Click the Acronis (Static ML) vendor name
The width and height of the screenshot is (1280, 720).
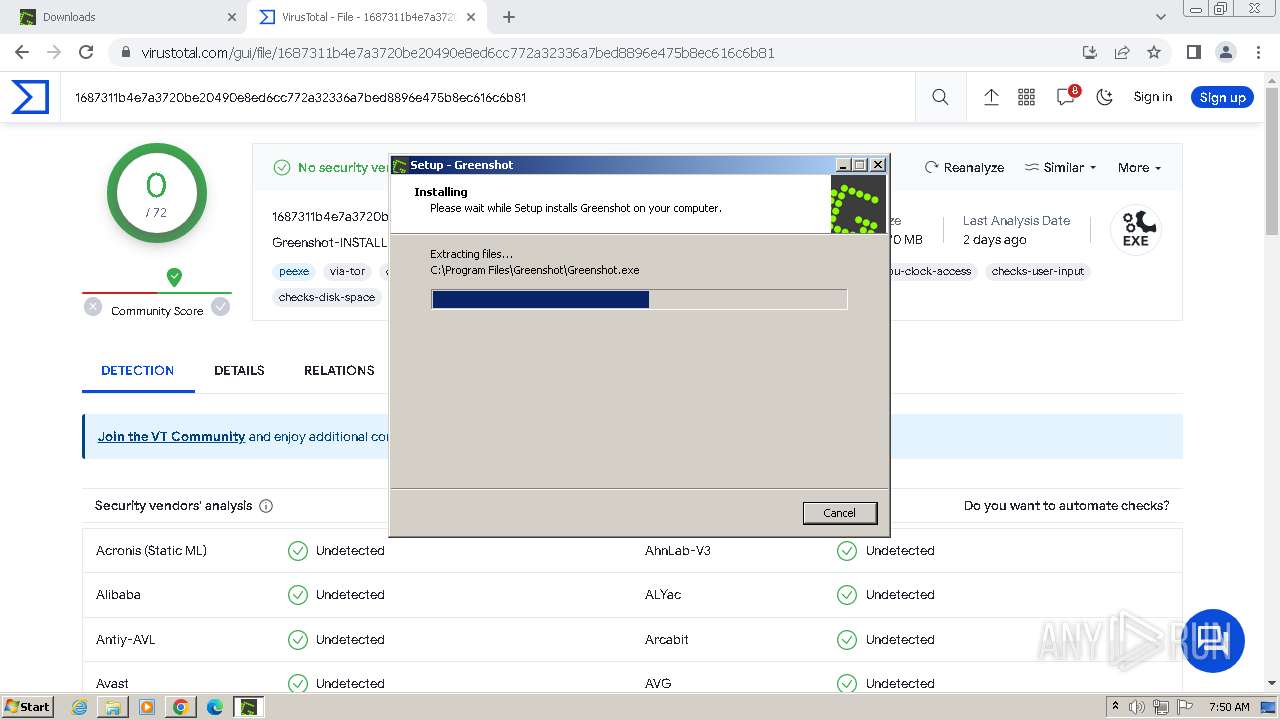coord(151,551)
